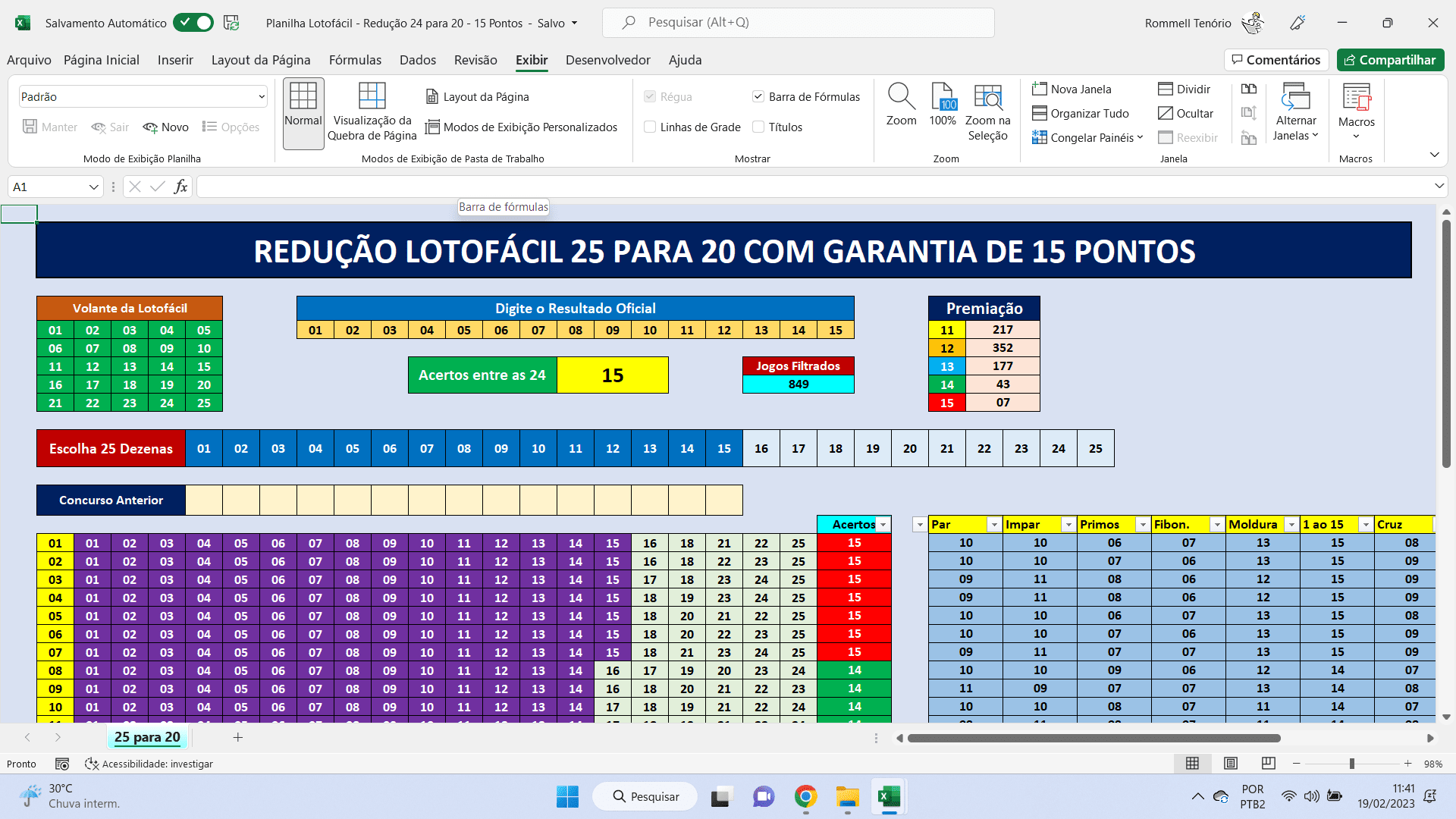Click Acessibilidade: investigar in status bar
The height and width of the screenshot is (819, 1456).
149,764
